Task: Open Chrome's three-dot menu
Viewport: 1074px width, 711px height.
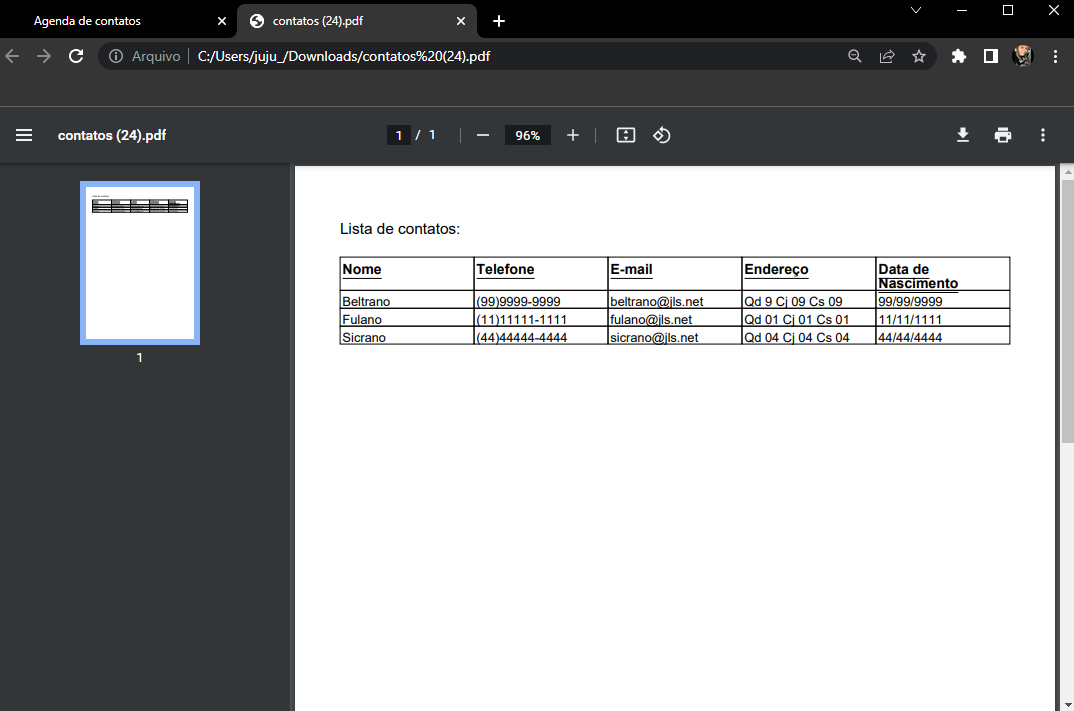Action: 1055,56
